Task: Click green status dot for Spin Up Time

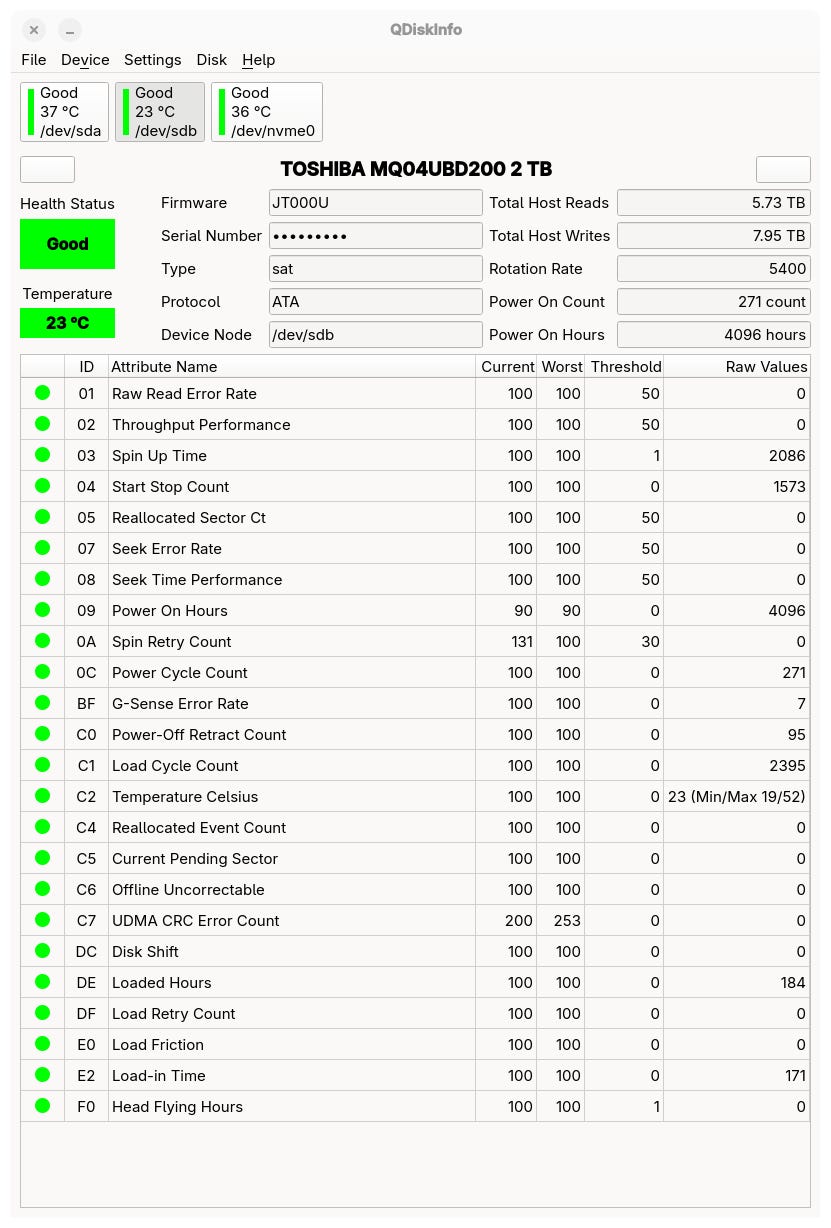Action: (42, 455)
